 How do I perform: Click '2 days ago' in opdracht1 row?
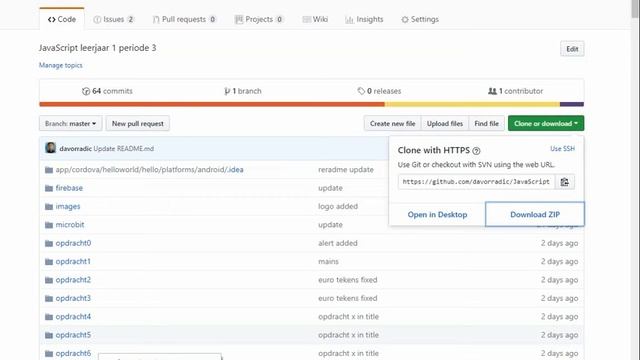click(x=559, y=262)
